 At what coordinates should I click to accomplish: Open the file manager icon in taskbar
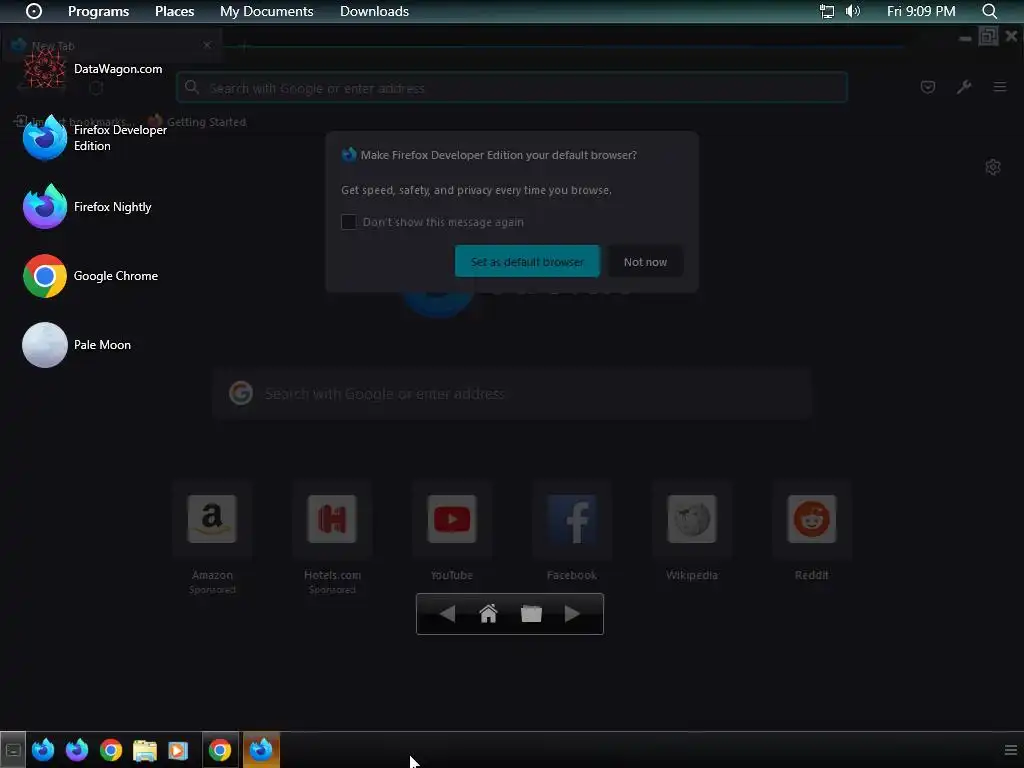[144, 750]
